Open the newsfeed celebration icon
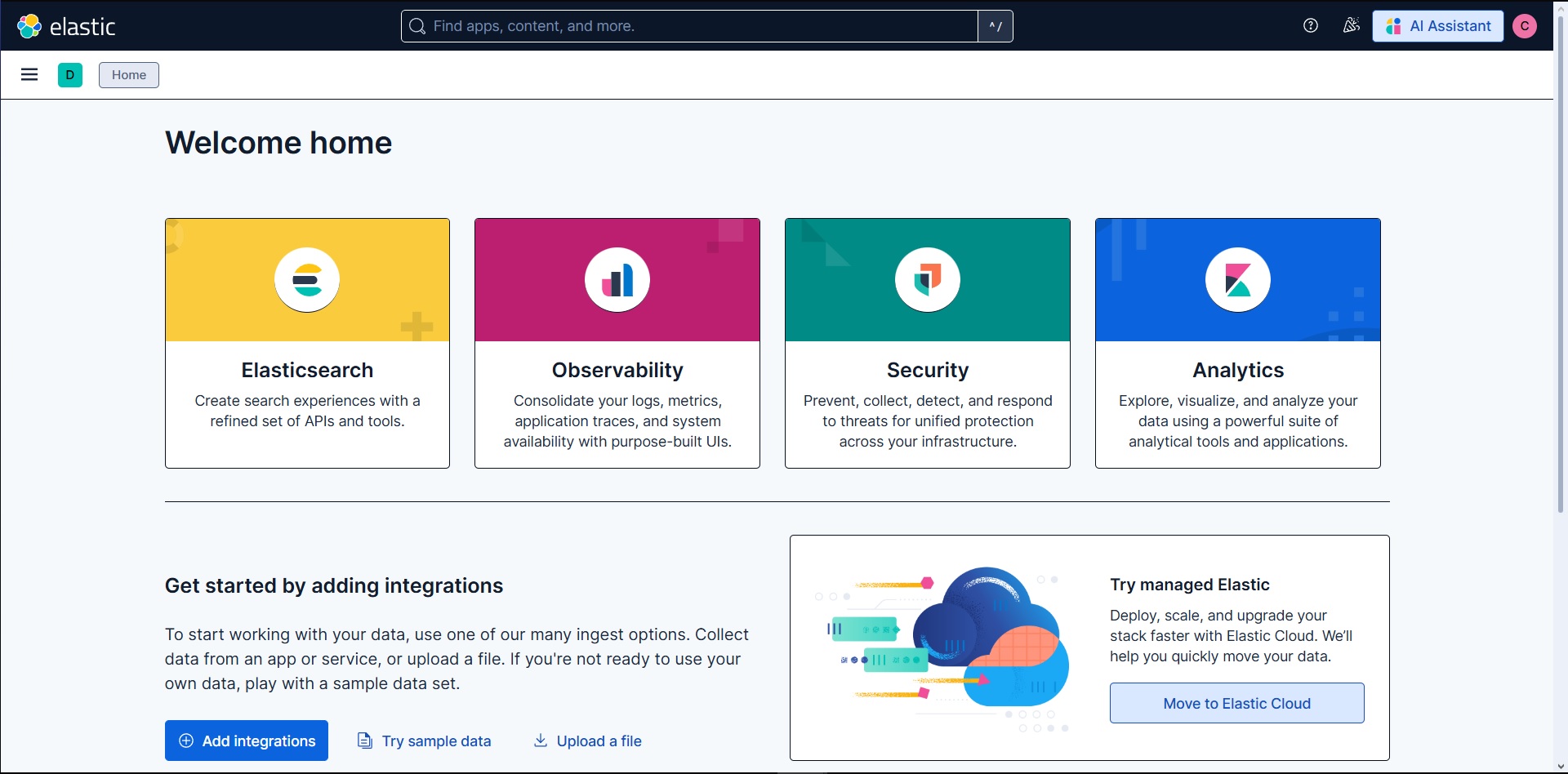 1352,25
